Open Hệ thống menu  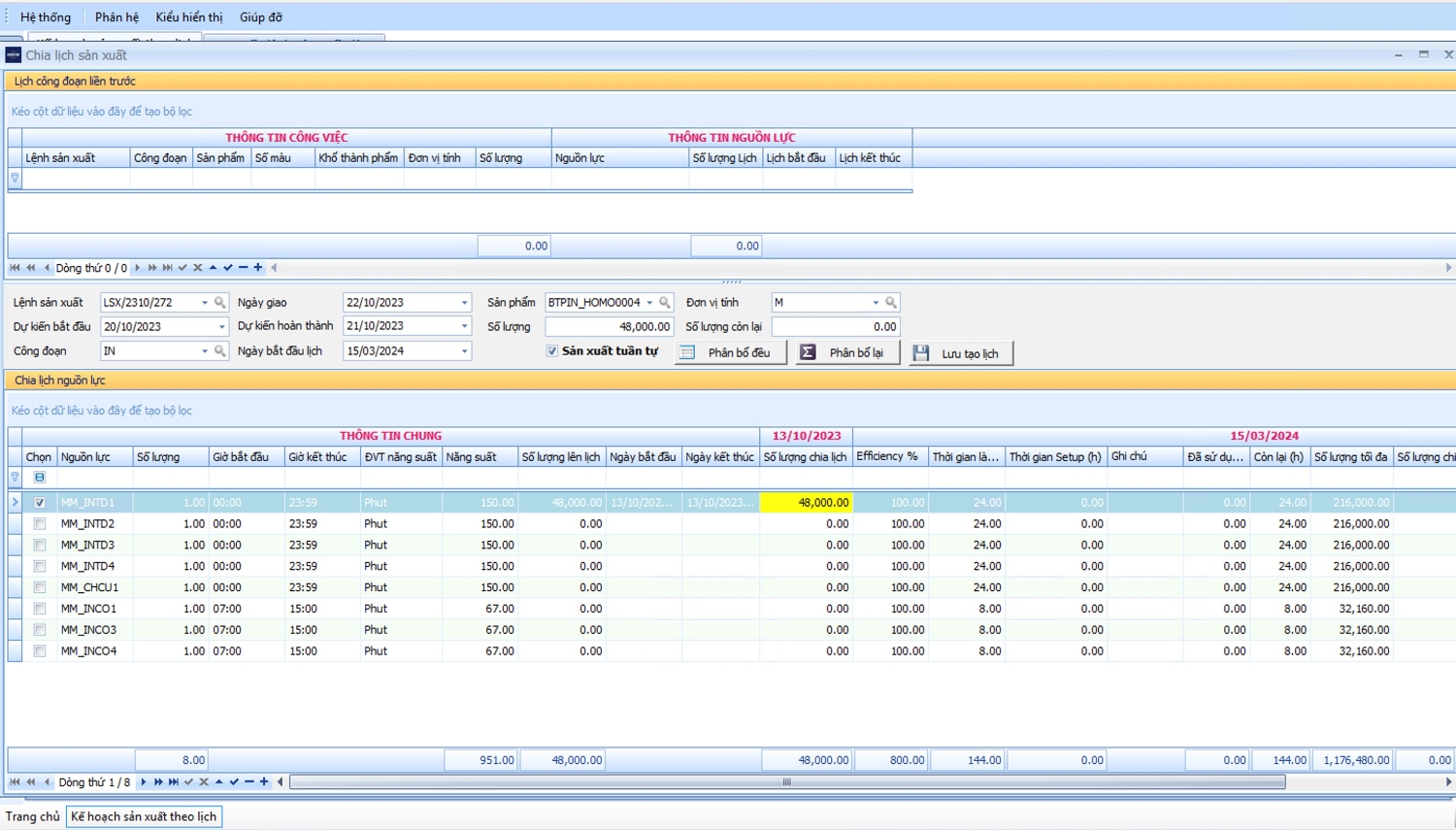(x=46, y=17)
